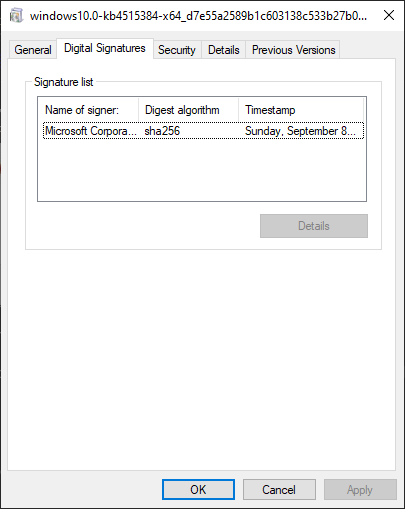The width and height of the screenshot is (405, 509).
Task: Click the sha256 digest value
Action: 162,131
